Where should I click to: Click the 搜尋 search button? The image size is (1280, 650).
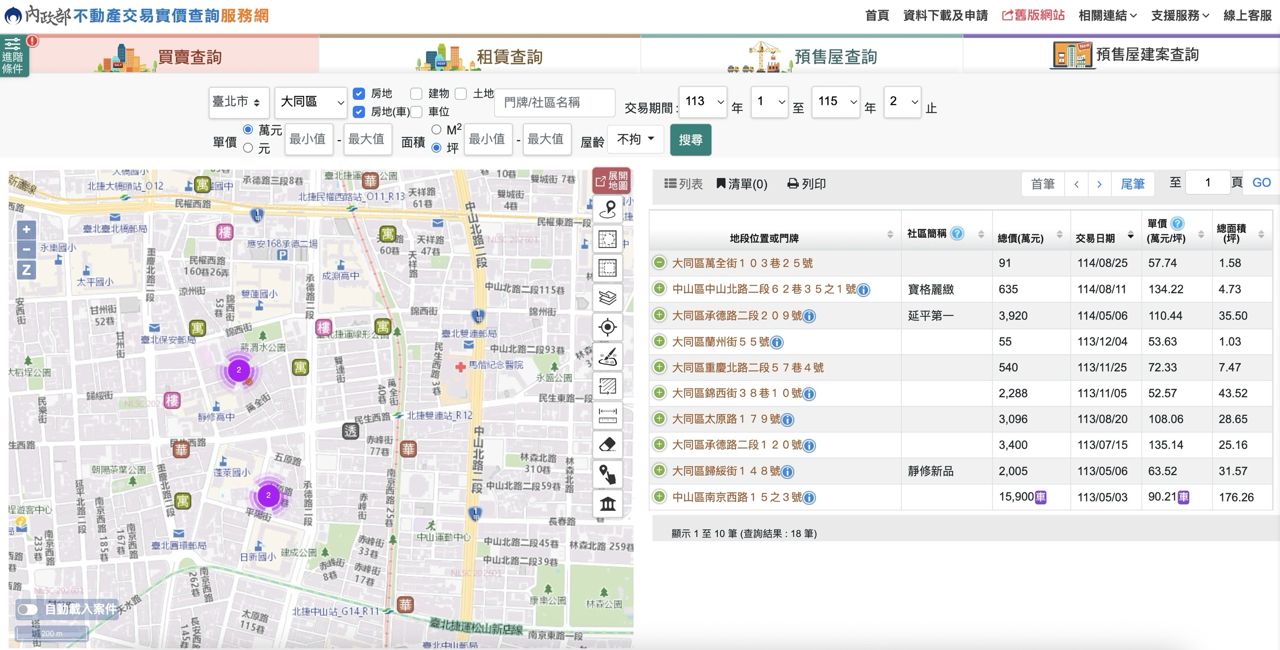[690, 140]
